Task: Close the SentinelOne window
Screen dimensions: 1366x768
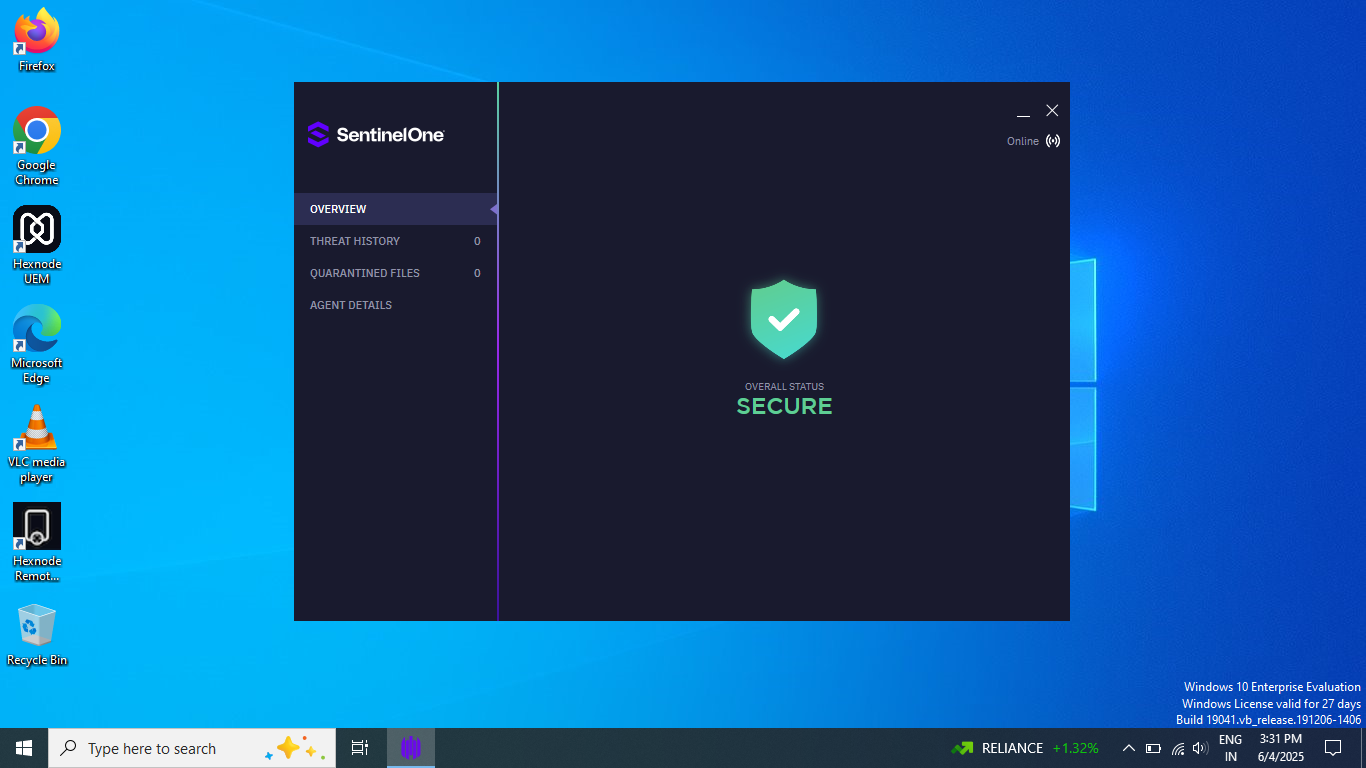Action: pos(1052,111)
